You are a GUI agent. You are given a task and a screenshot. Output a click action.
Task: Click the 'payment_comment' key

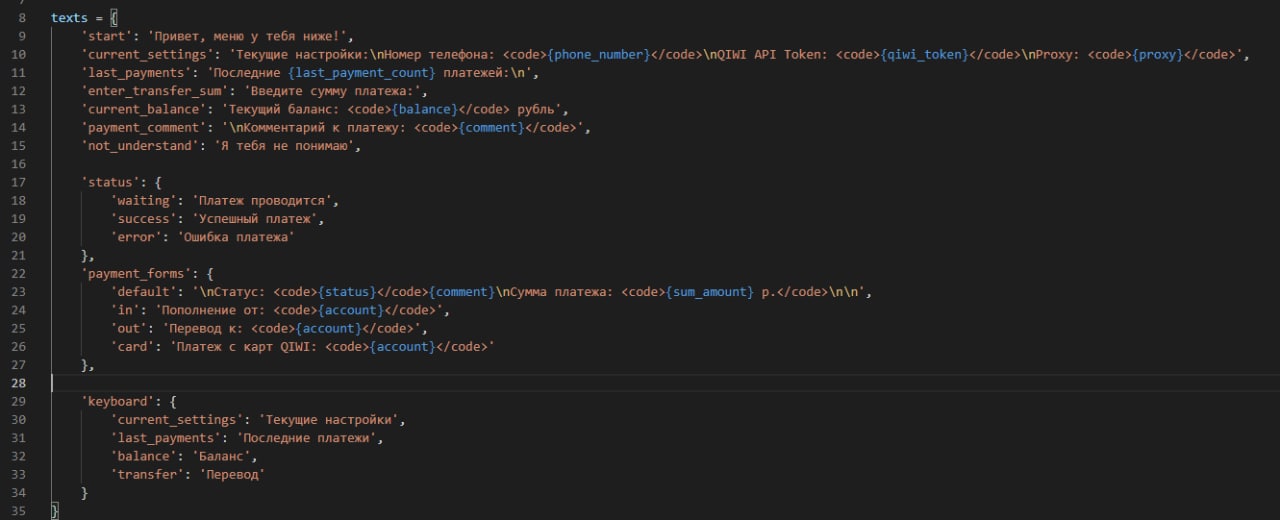[144, 127]
